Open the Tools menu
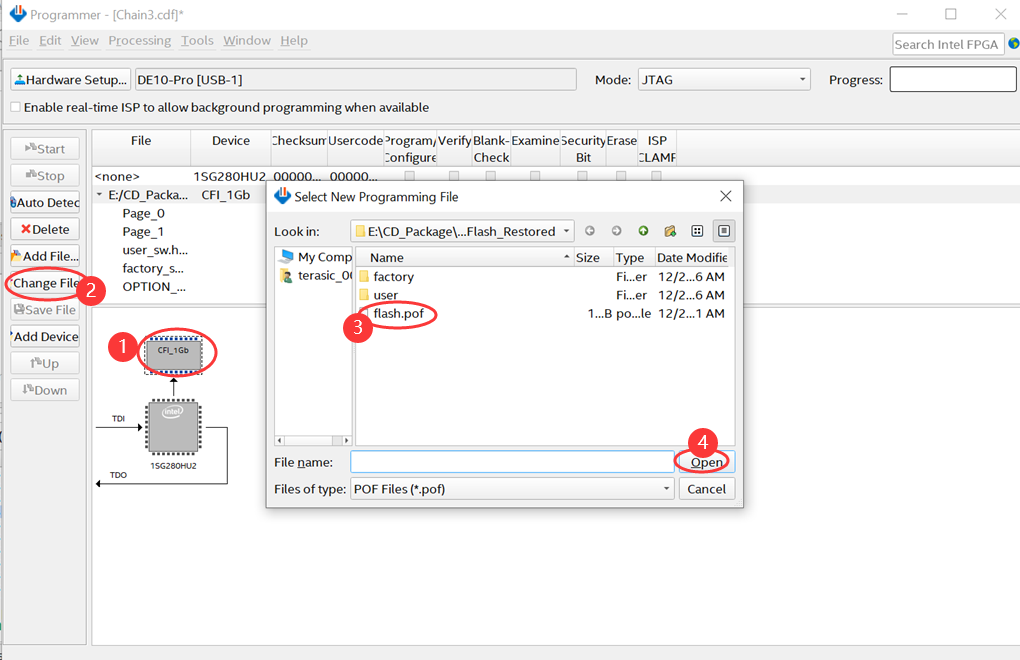The height and width of the screenshot is (660, 1020). (197, 40)
